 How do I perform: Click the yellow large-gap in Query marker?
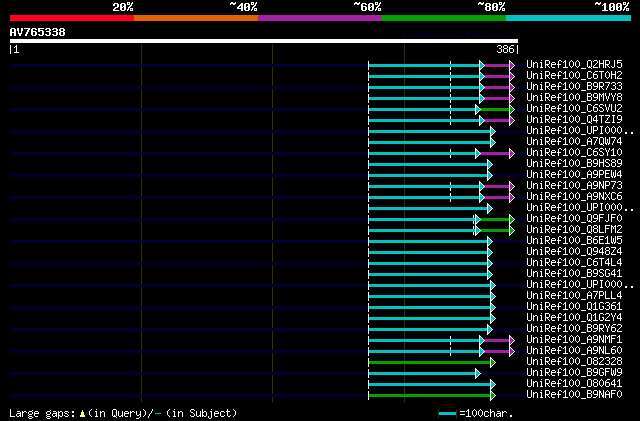click(82, 414)
